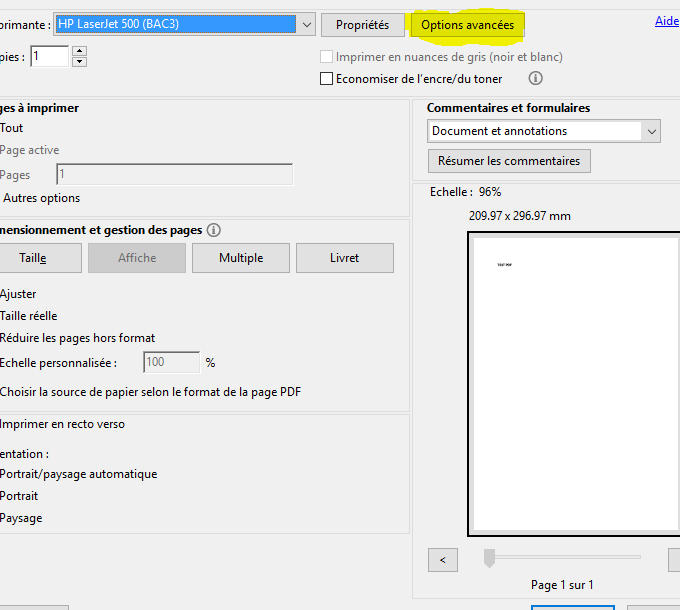Select the Tout pages option
The image size is (680, 610).
[x=11, y=128]
